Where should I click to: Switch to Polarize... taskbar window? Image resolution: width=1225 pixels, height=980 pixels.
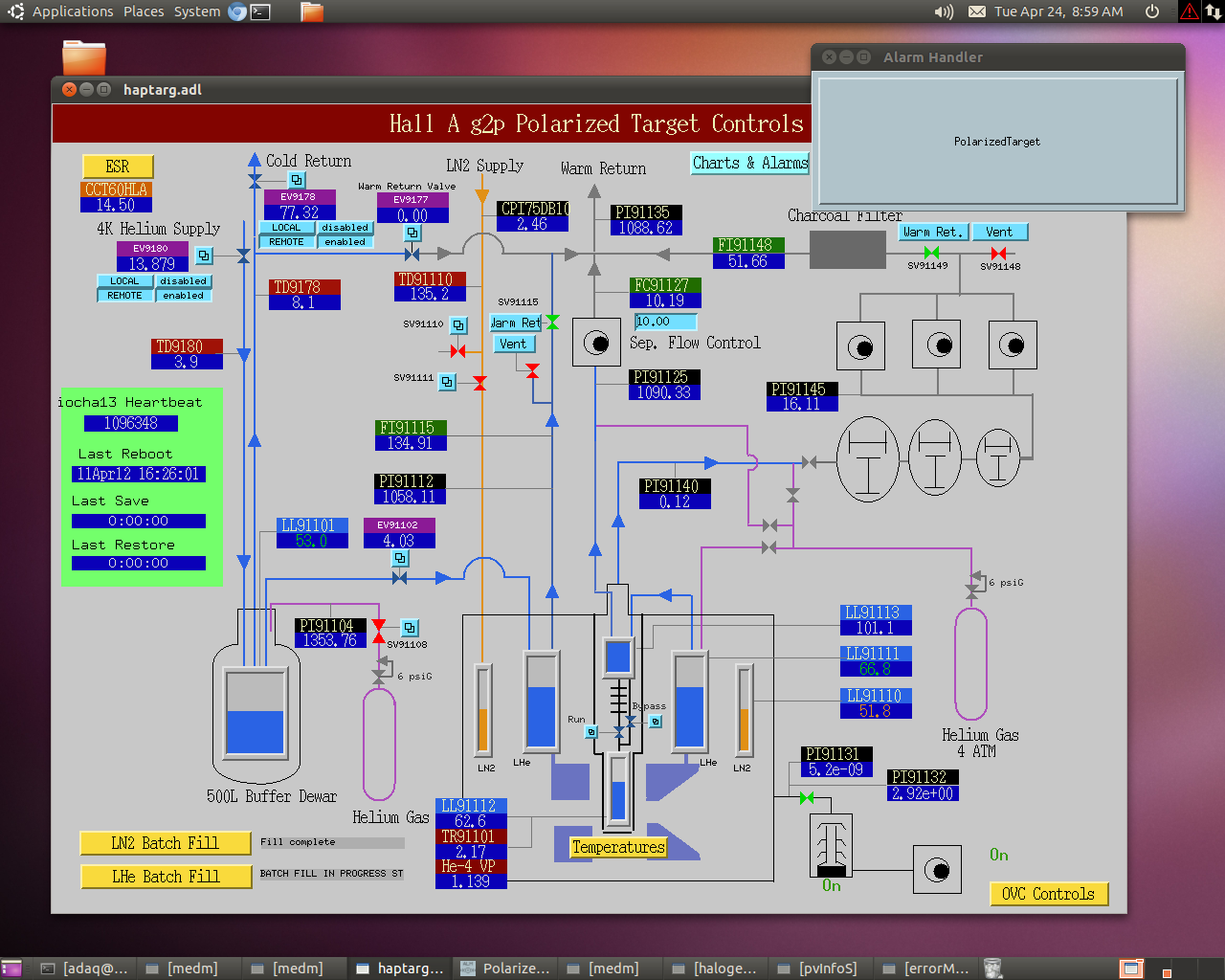(x=505, y=969)
